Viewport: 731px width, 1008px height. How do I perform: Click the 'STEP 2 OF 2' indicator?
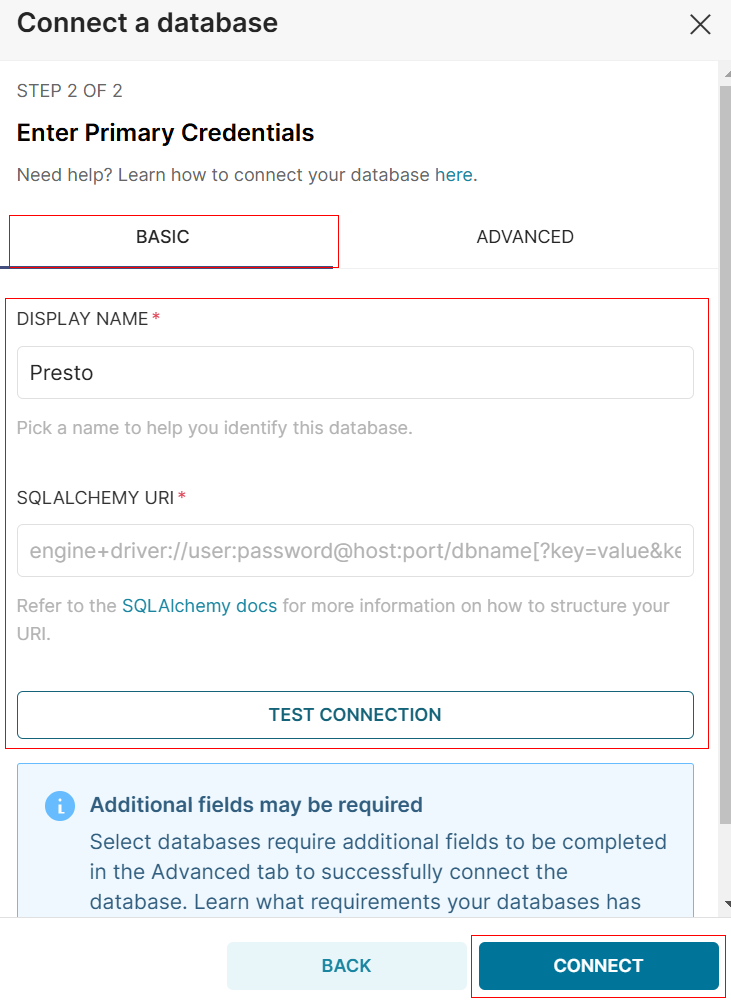click(70, 91)
